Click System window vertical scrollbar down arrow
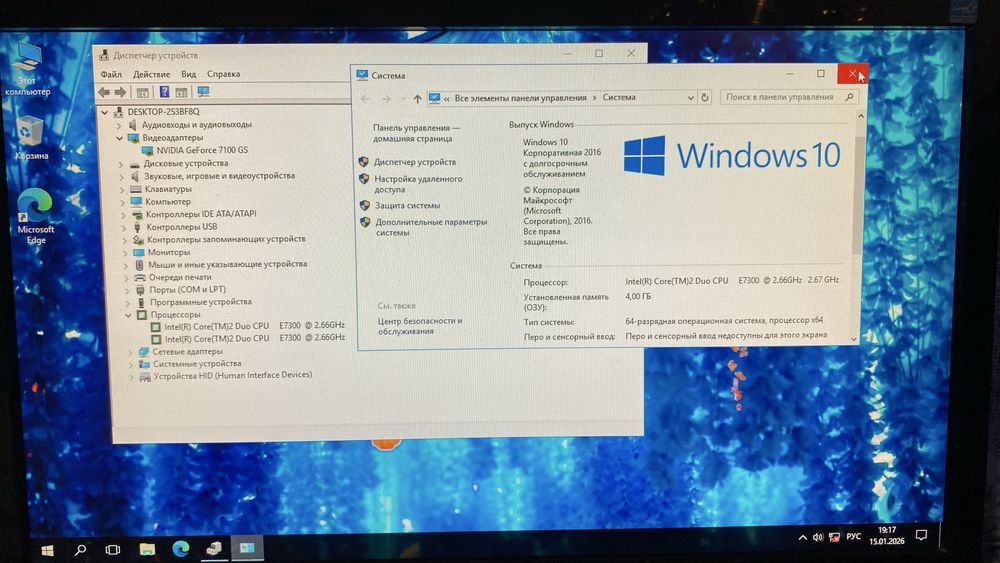Image resolution: width=1000 pixels, height=563 pixels. 855,339
